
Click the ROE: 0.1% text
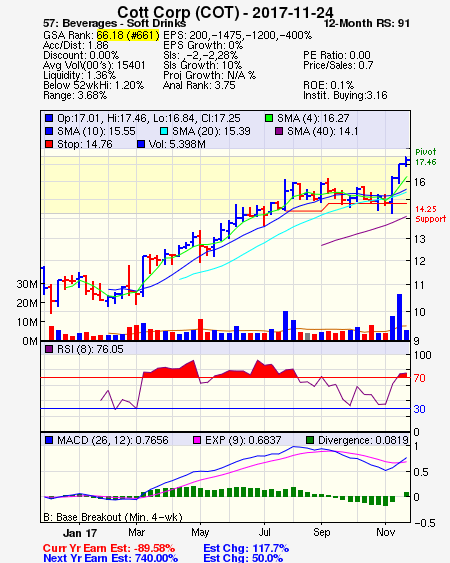coord(329,85)
